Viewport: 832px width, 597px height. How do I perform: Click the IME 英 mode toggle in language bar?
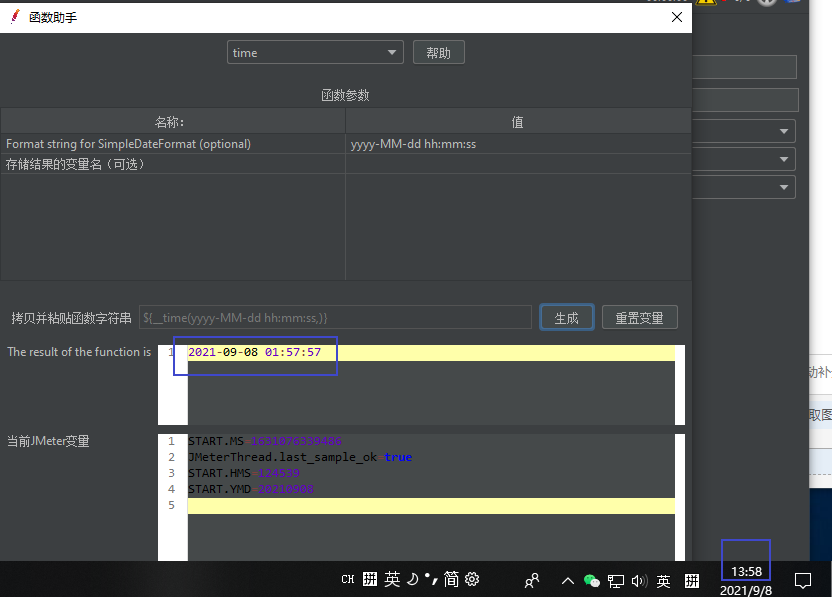point(392,579)
